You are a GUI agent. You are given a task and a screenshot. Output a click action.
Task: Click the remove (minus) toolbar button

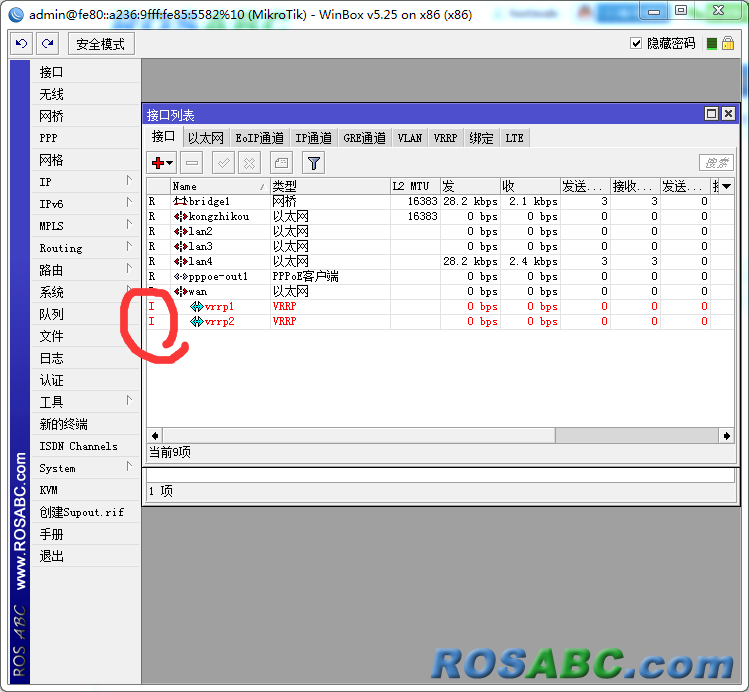[192, 163]
